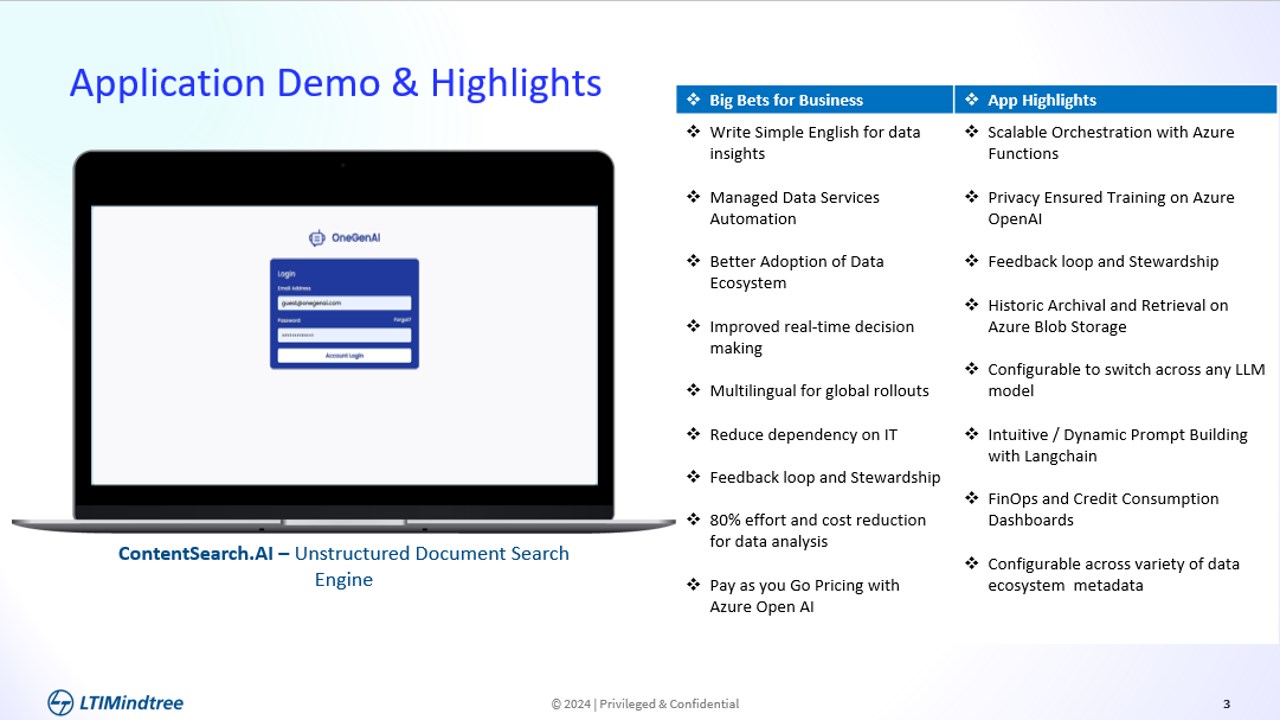Click "Historic Archival and Retrieval" bullet
The image size is (1280, 720).
point(1108,316)
